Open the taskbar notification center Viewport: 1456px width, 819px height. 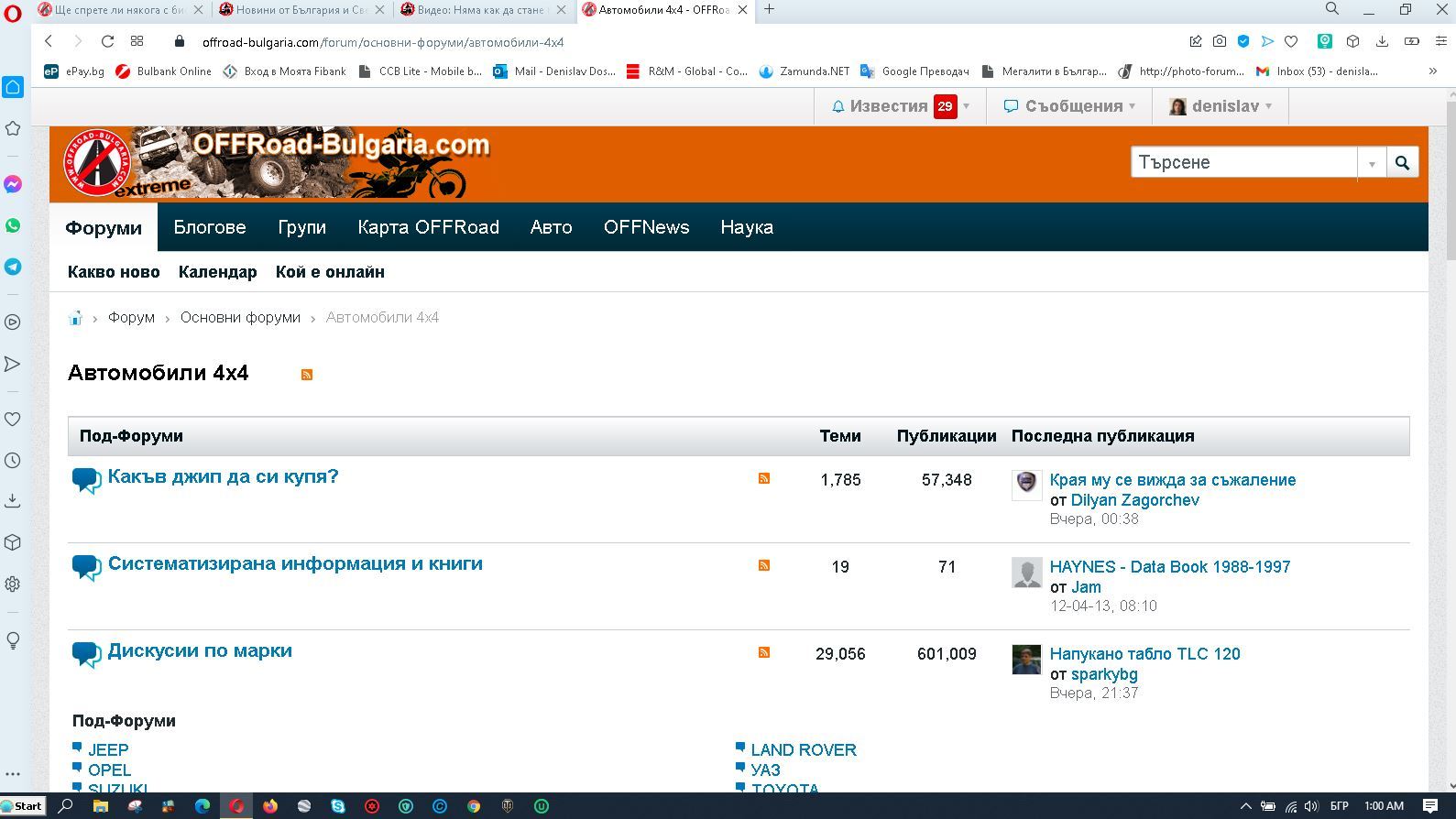[x=1430, y=806]
